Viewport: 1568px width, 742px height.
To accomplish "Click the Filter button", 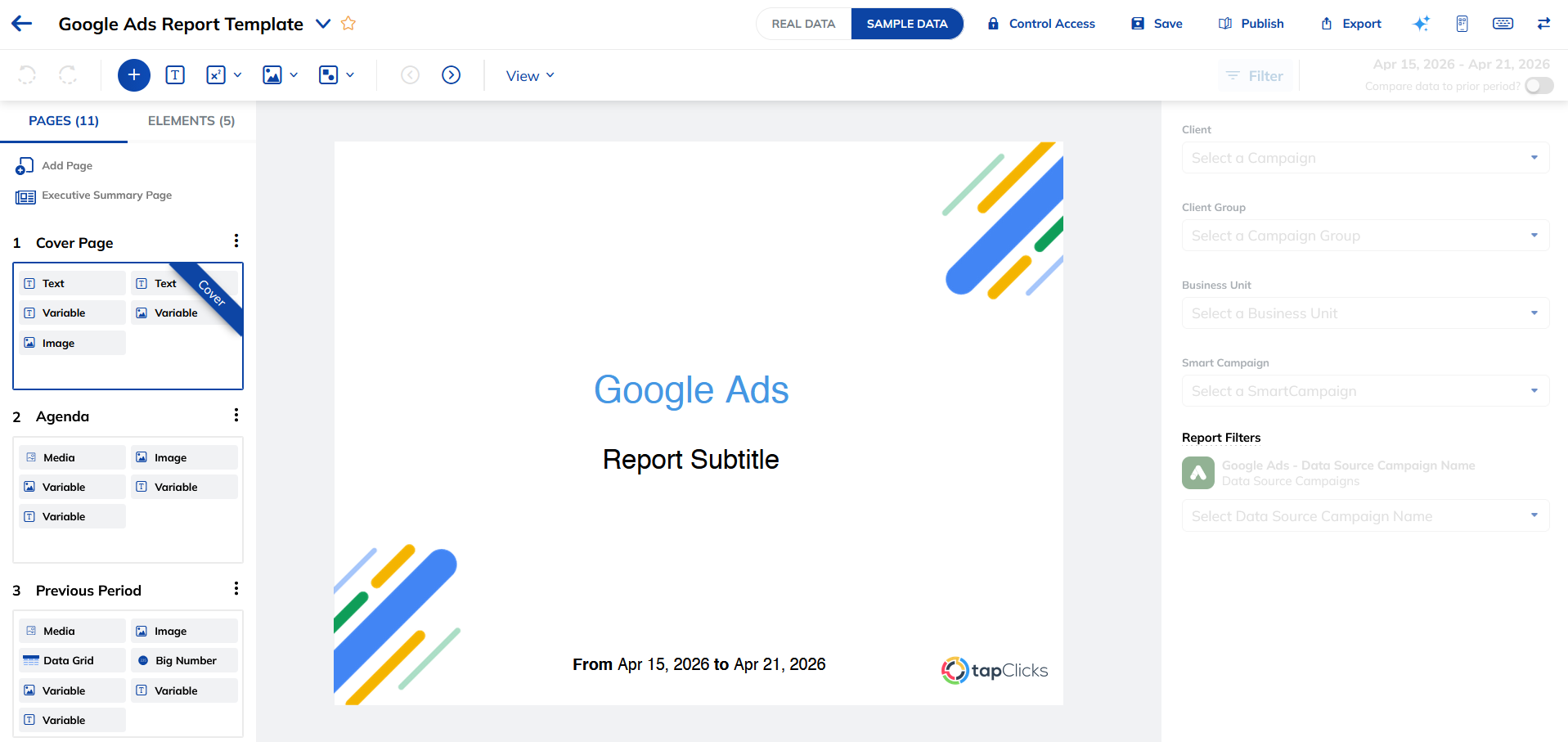I will point(1255,76).
